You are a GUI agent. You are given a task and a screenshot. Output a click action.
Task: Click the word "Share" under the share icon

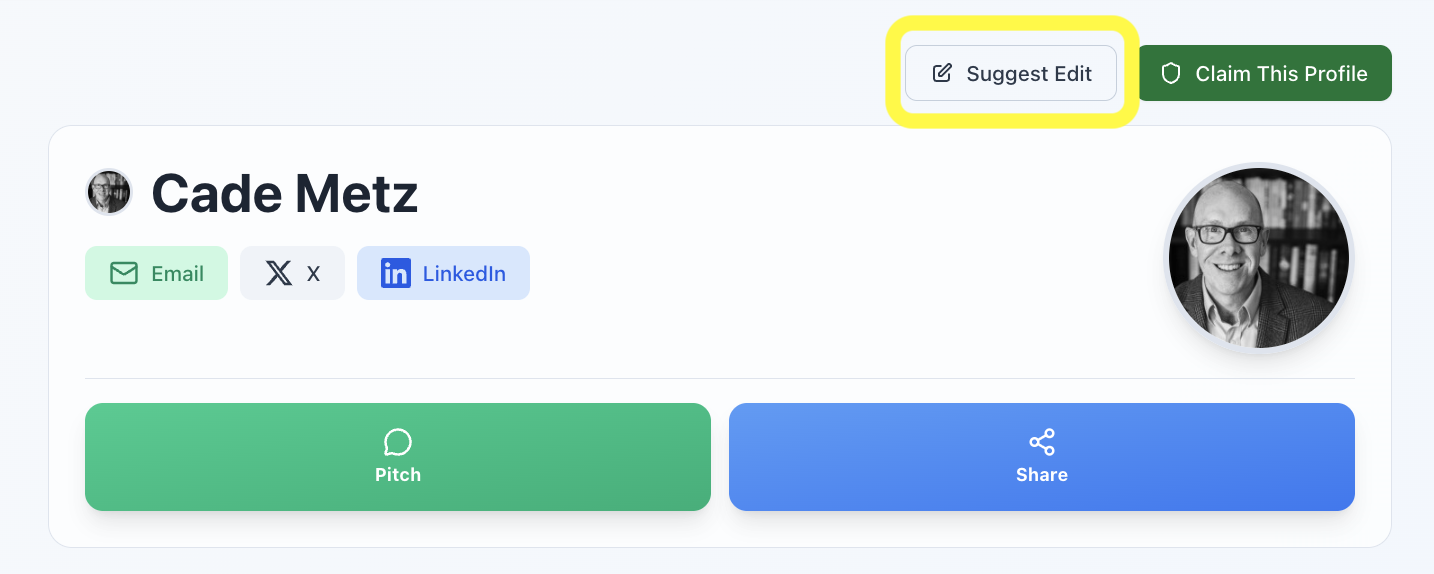point(1042,475)
